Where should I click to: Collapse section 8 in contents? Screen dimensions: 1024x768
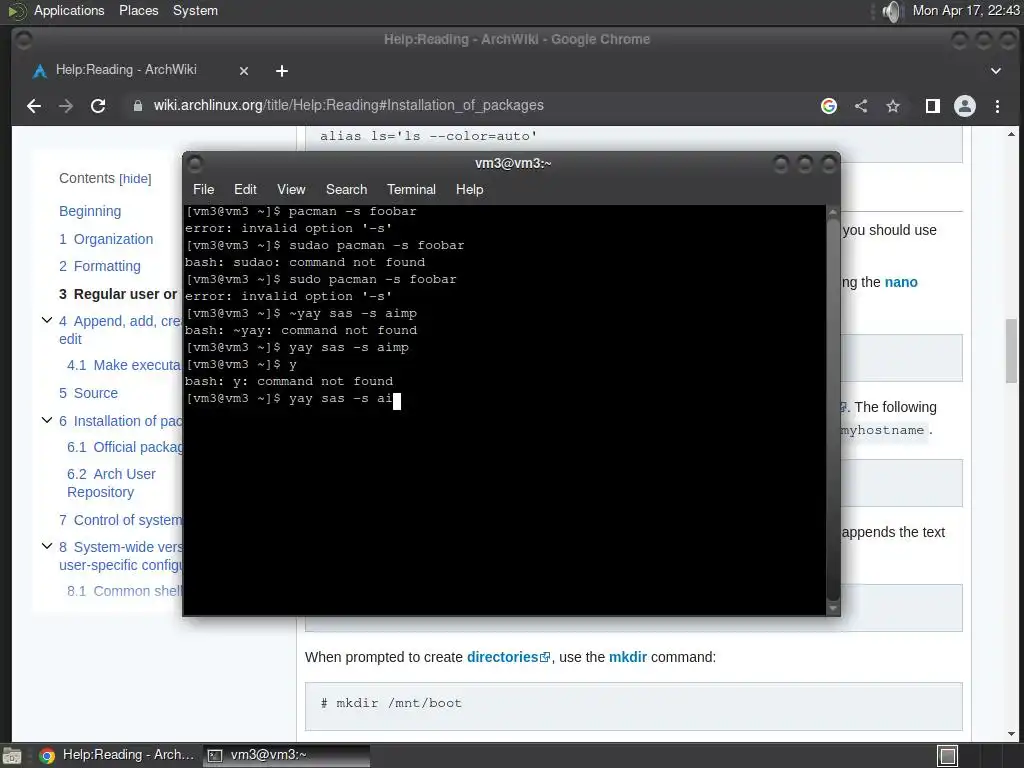pos(47,546)
